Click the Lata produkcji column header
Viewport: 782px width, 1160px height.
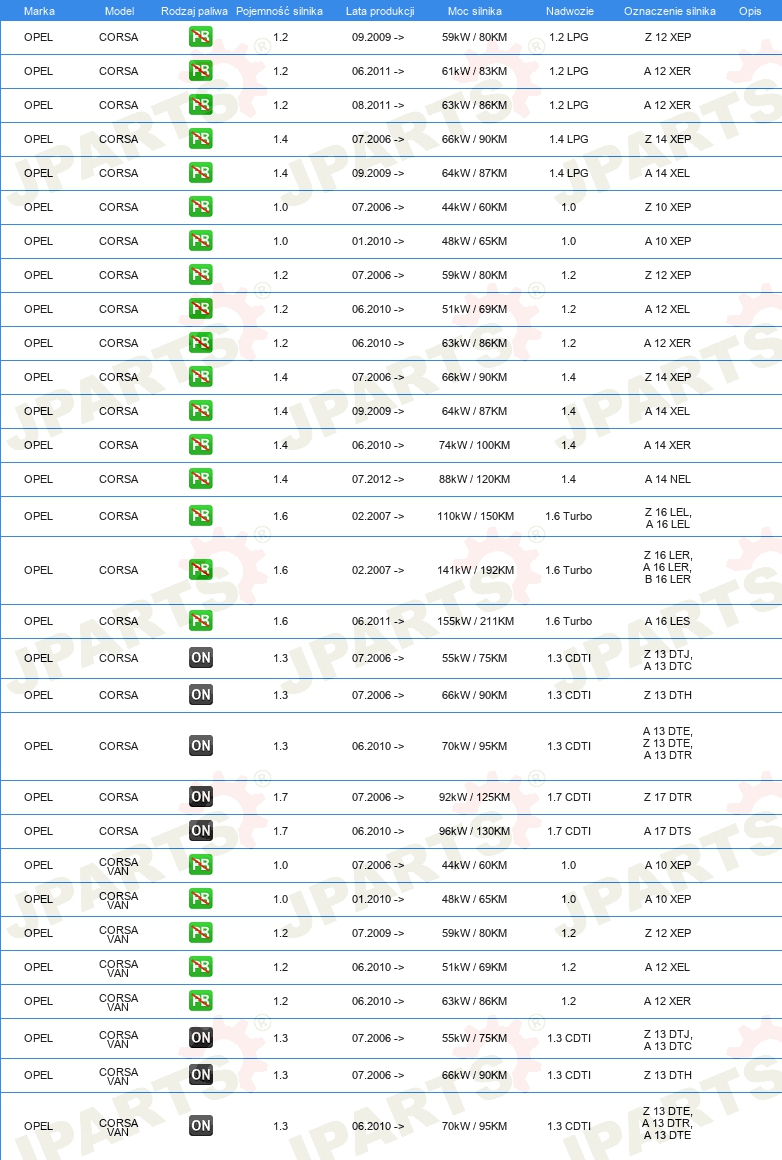380,11
